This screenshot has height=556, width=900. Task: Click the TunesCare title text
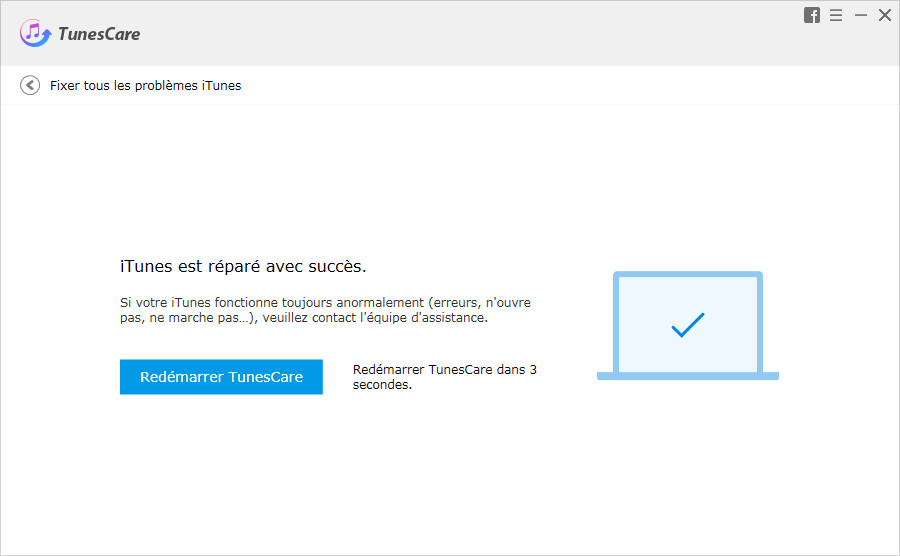pyautogui.click(x=99, y=34)
